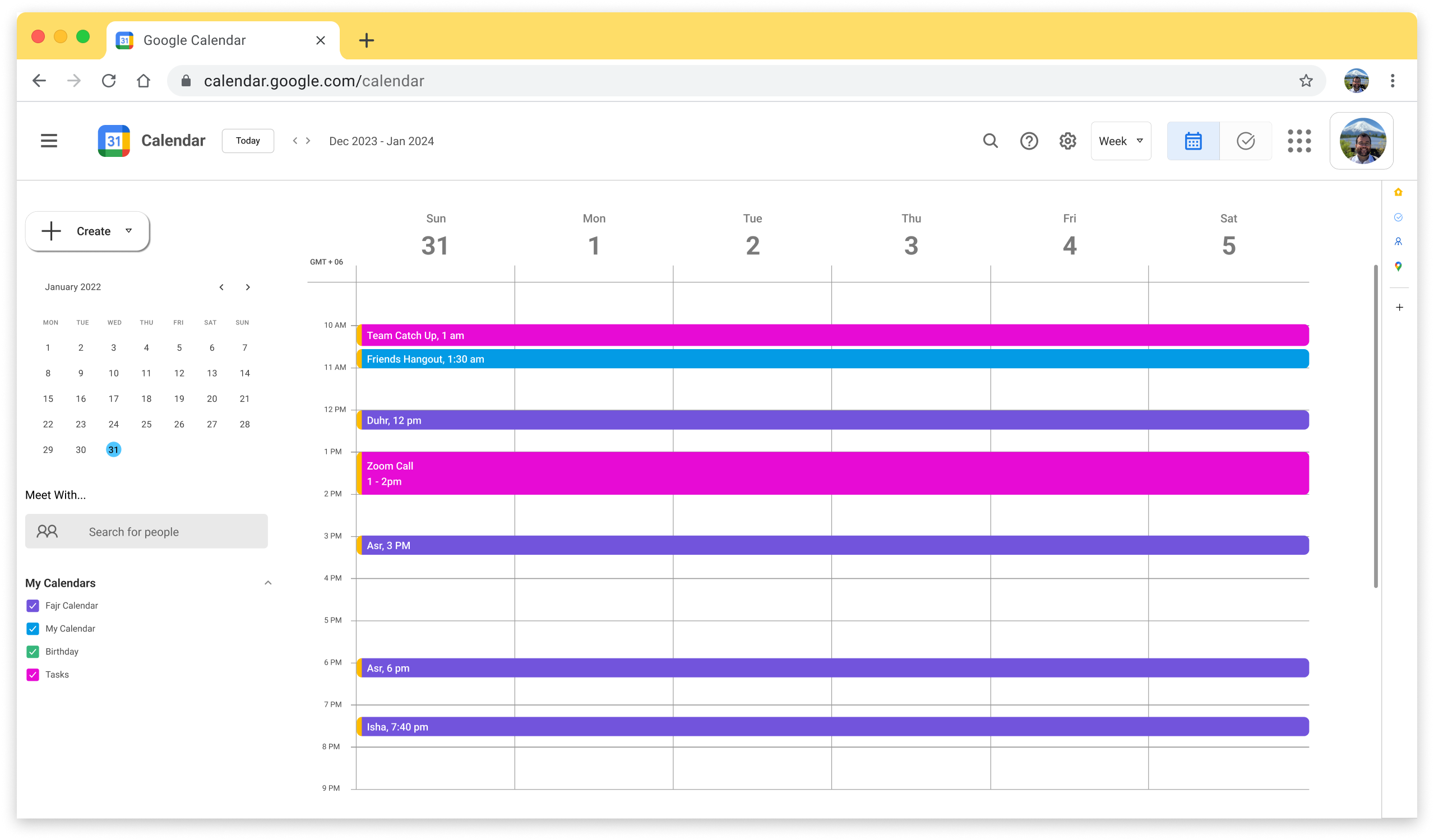Click the Today button
Viewport: 1434px width, 840px height.
coord(248,141)
